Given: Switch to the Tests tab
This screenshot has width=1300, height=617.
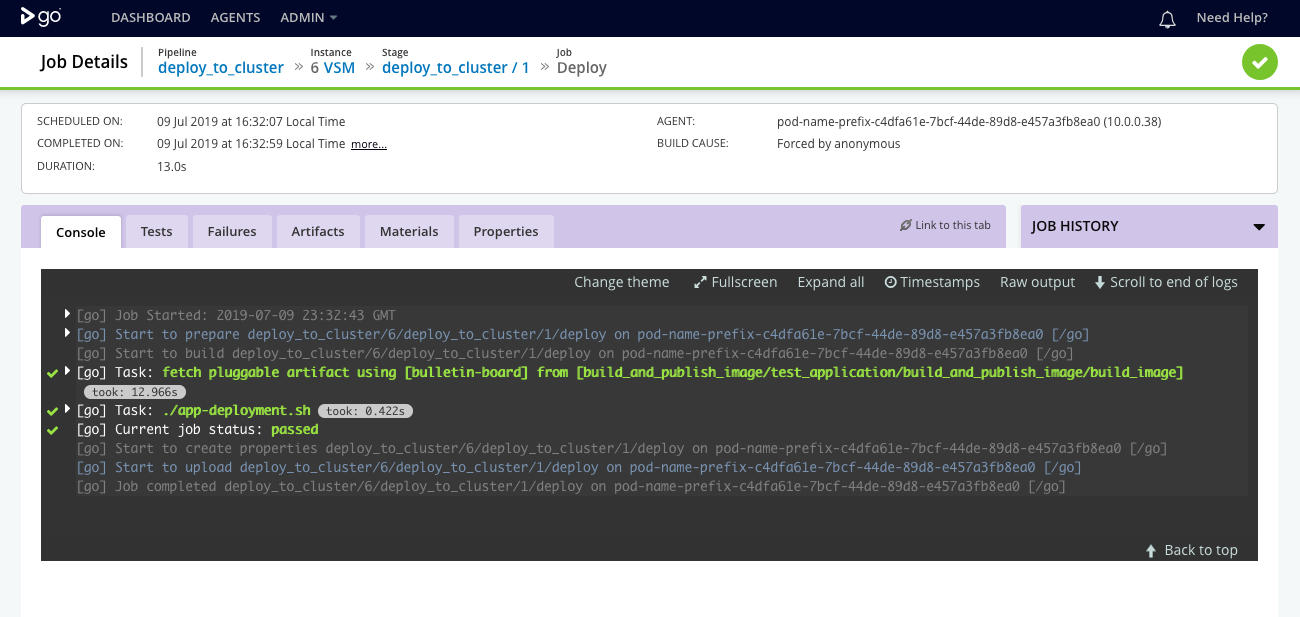Looking at the screenshot, I should point(157,231).
